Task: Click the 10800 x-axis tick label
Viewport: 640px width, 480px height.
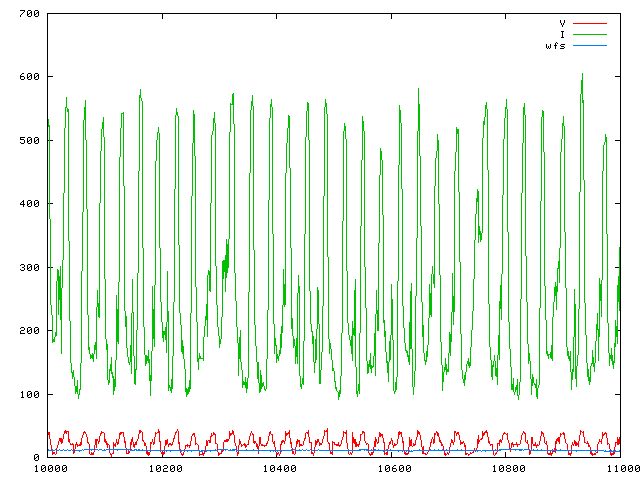Action: pyautogui.click(x=507, y=468)
